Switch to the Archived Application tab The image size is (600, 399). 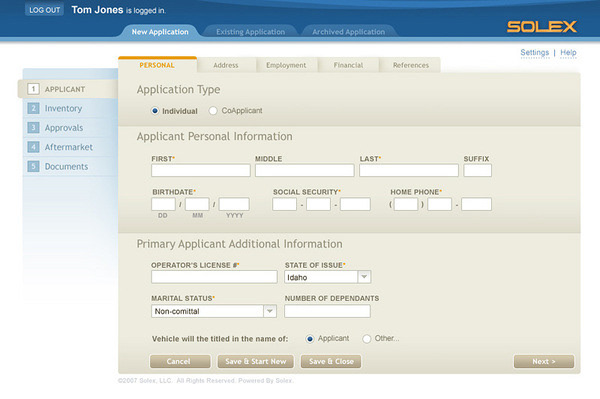[348, 32]
